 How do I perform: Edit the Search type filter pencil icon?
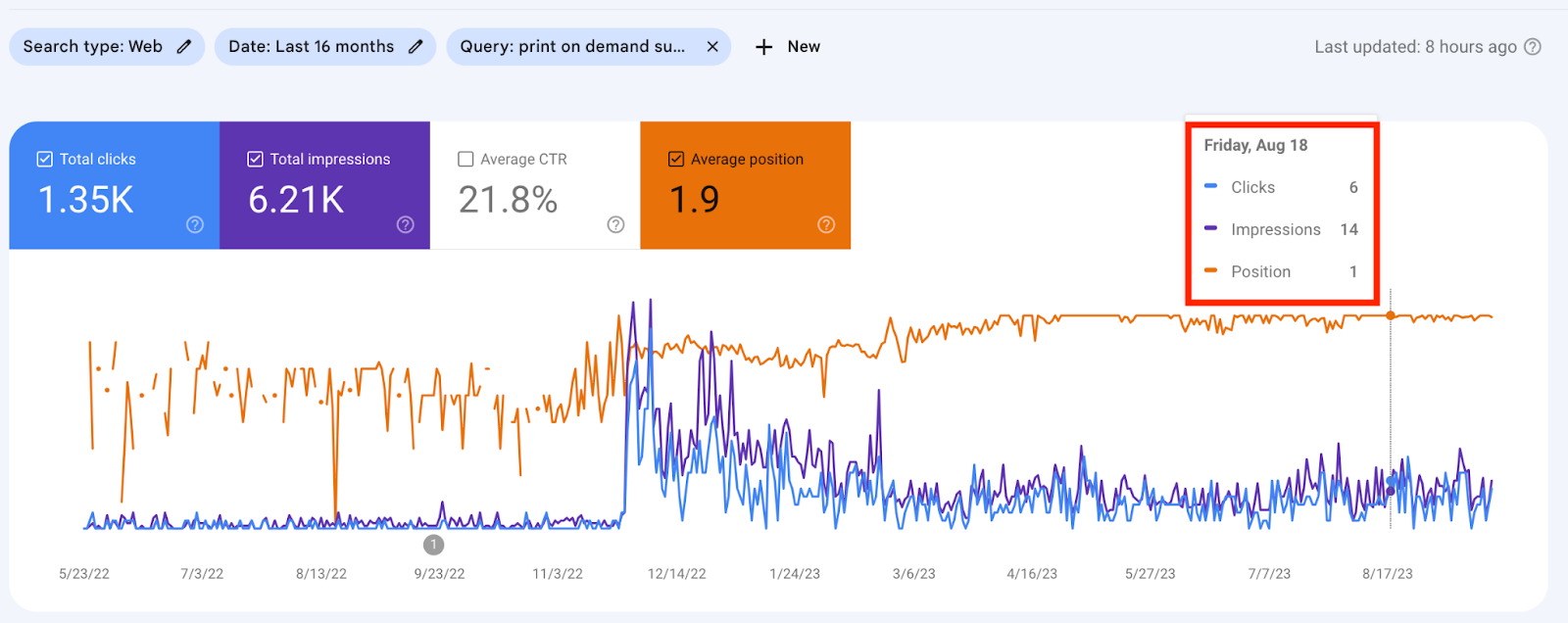(184, 46)
